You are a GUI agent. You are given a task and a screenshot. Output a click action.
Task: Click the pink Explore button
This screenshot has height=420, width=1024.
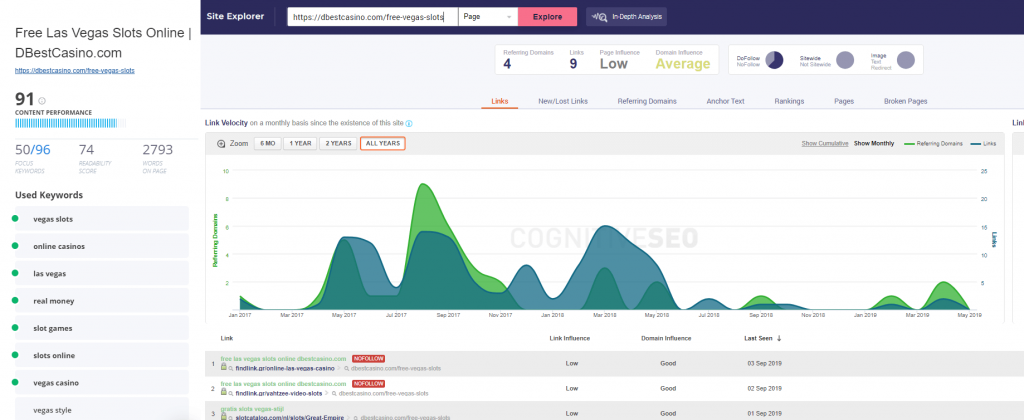click(547, 17)
